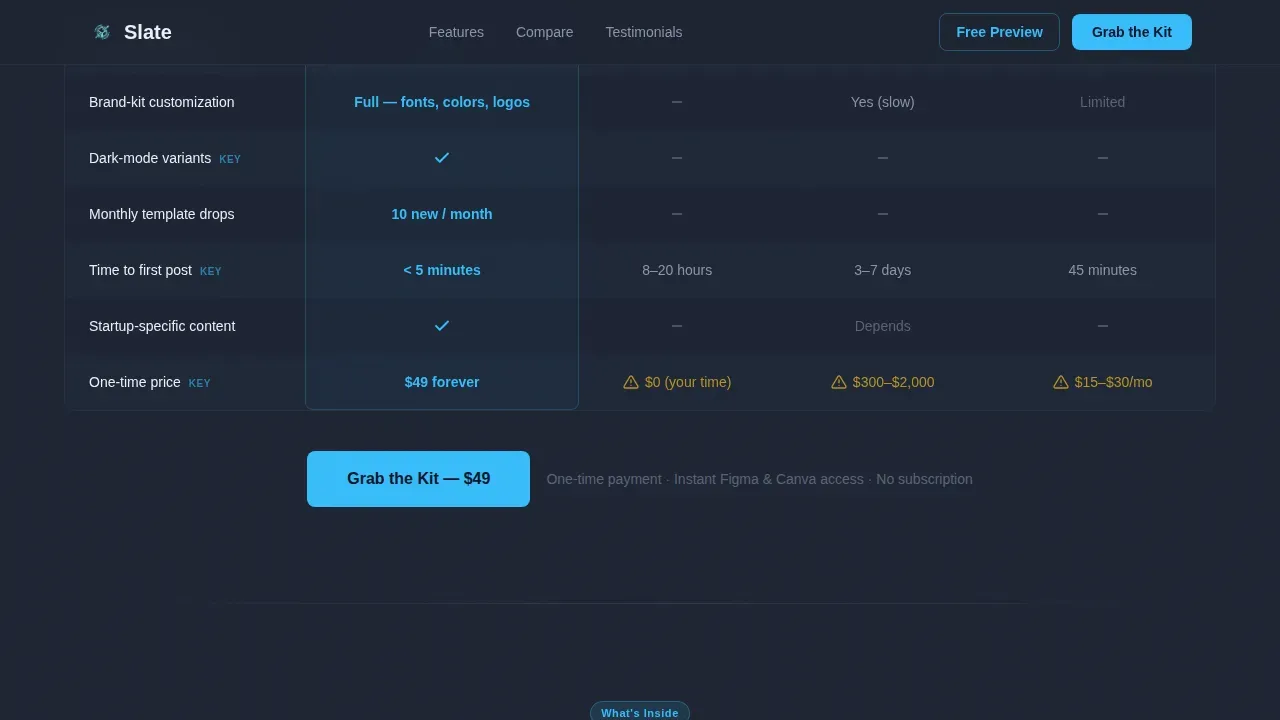Click the warning icon beside $15–$30/mo

[x=1061, y=382]
